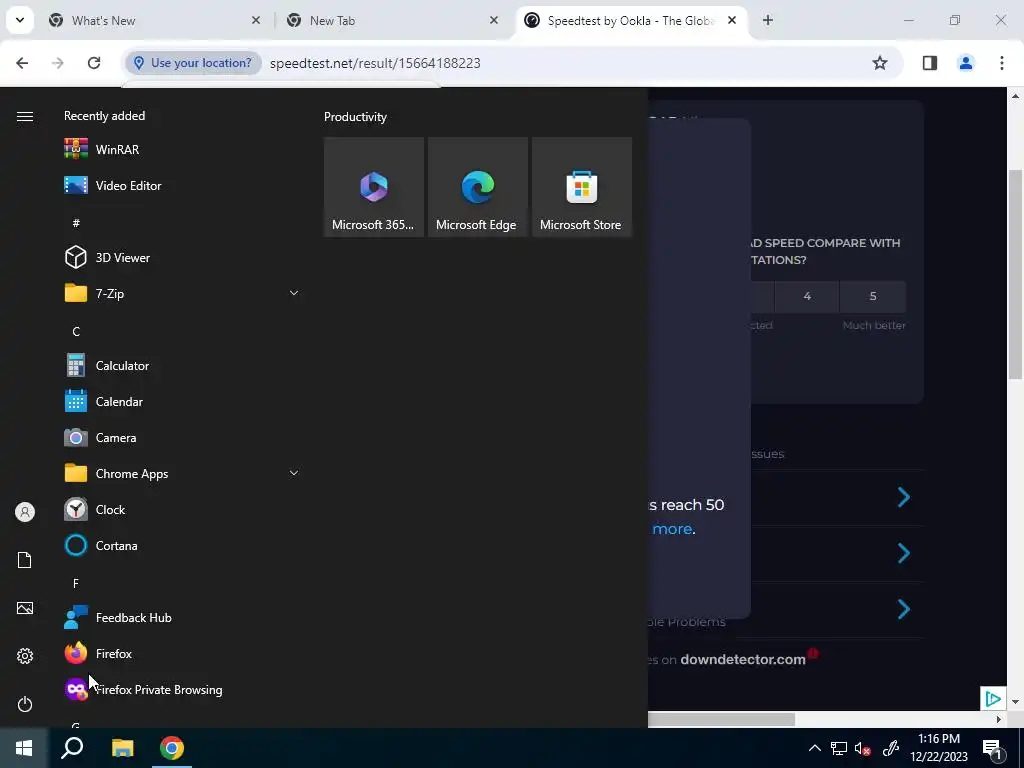
Task: Jump to letter C section header
Action: tap(76, 332)
